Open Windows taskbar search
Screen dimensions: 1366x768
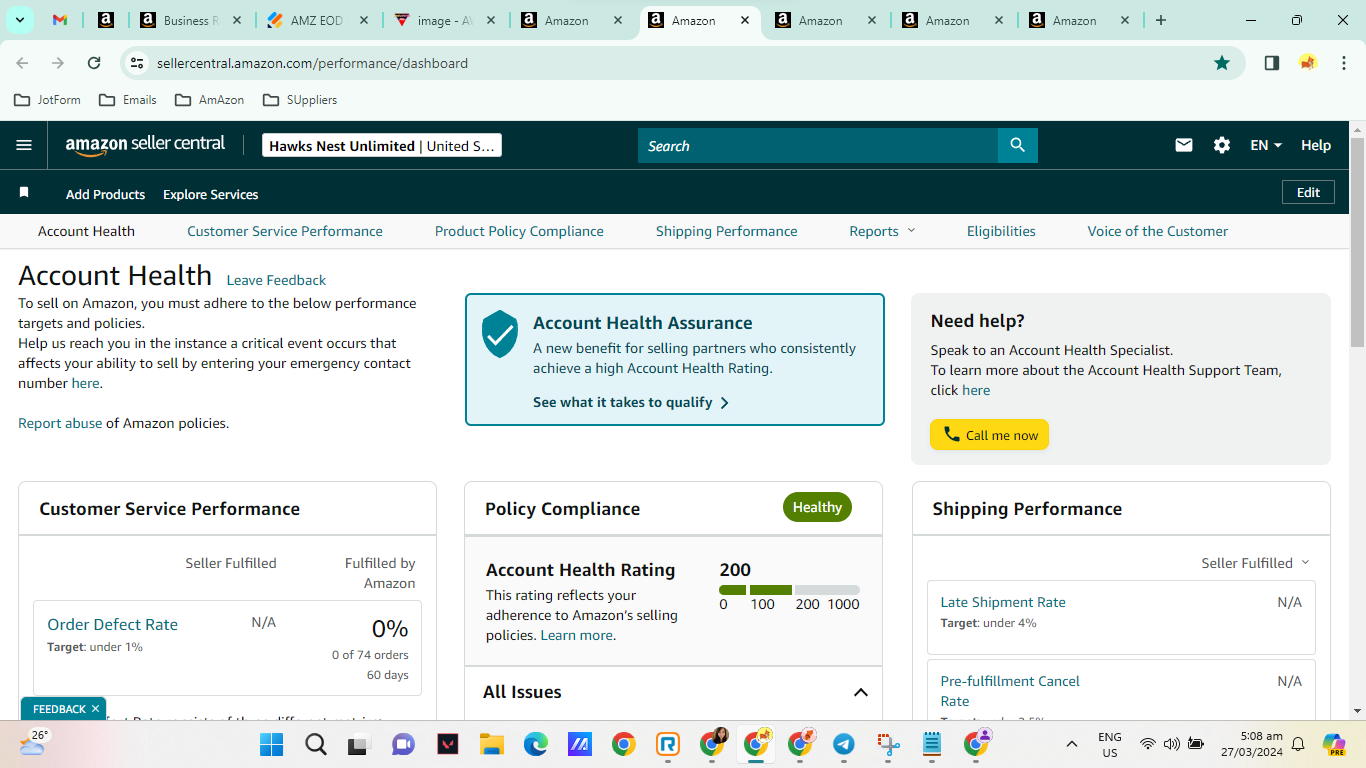(x=316, y=744)
